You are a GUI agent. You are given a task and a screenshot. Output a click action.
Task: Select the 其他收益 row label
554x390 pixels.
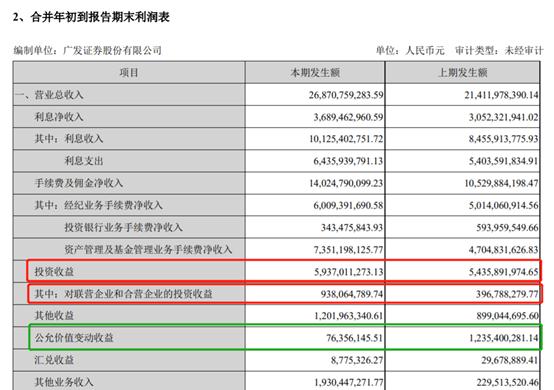coord(54,315)
